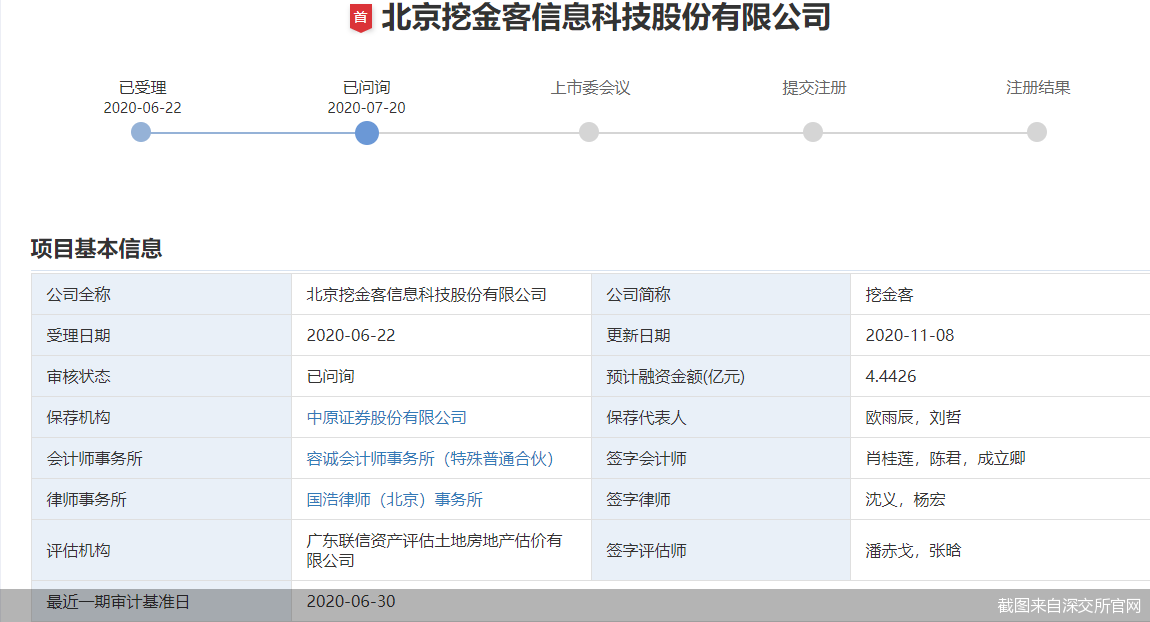The height and width of the screenshot is (622, 1150).
Task: Click the 提交注册 stage label
Action: 814,88
